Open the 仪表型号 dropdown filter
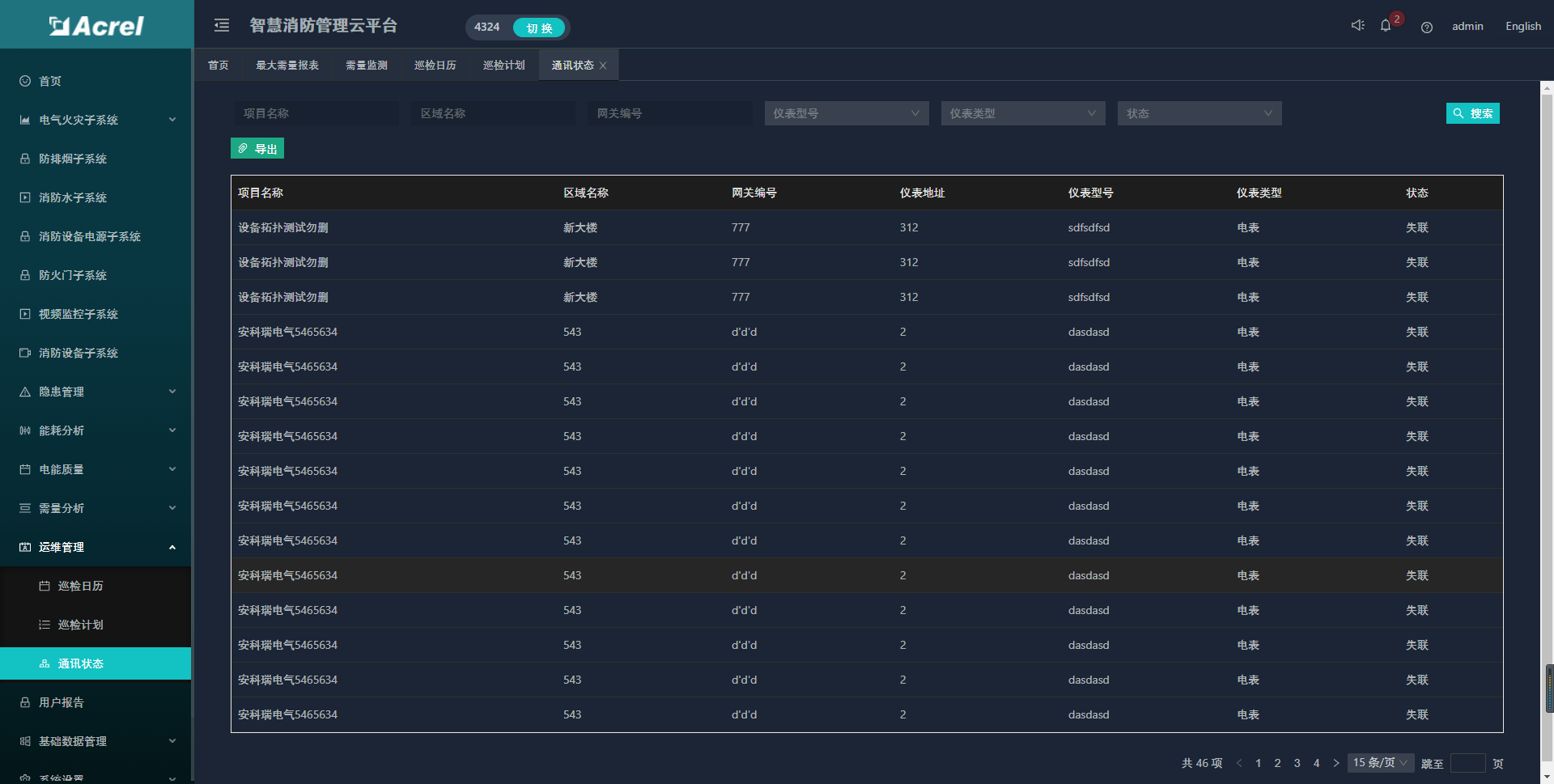 click(847, 113)
